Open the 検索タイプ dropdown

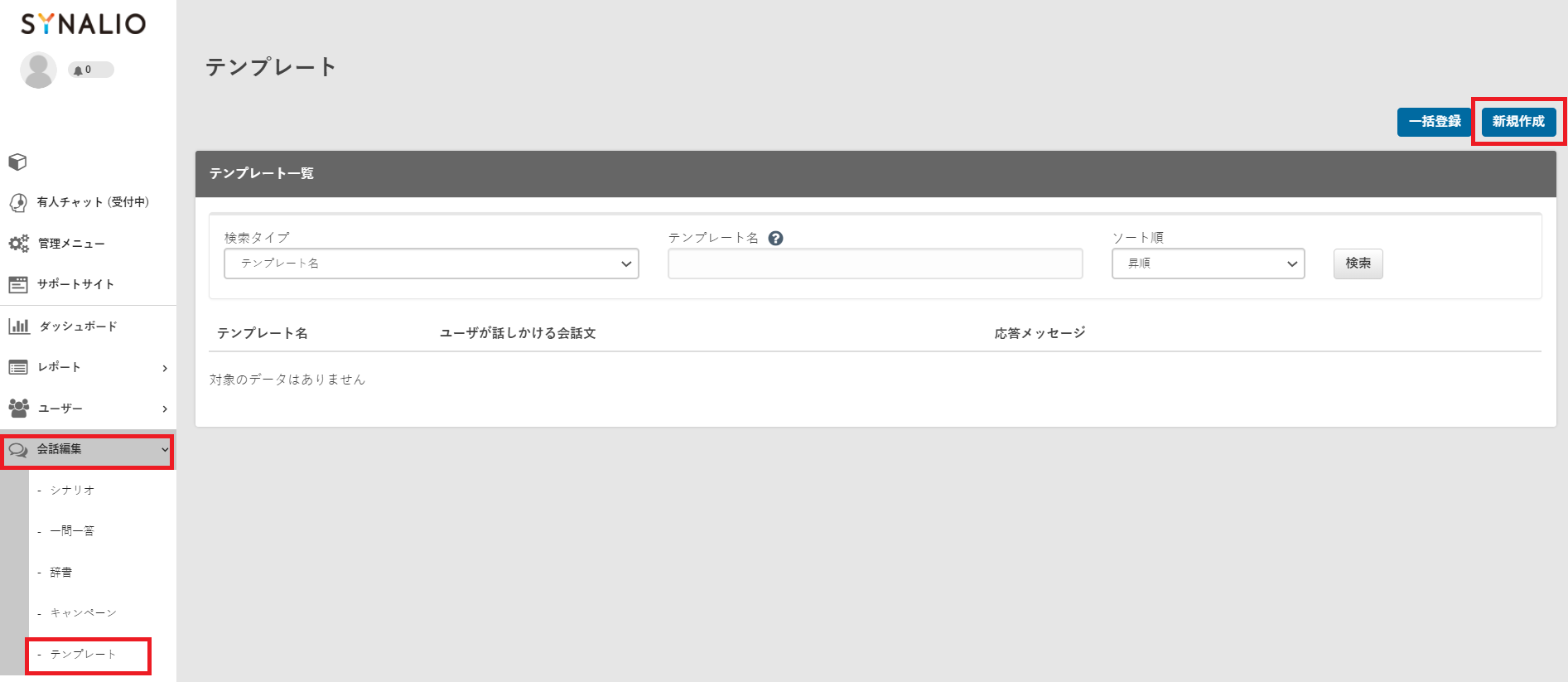click(x=431, y=264)
